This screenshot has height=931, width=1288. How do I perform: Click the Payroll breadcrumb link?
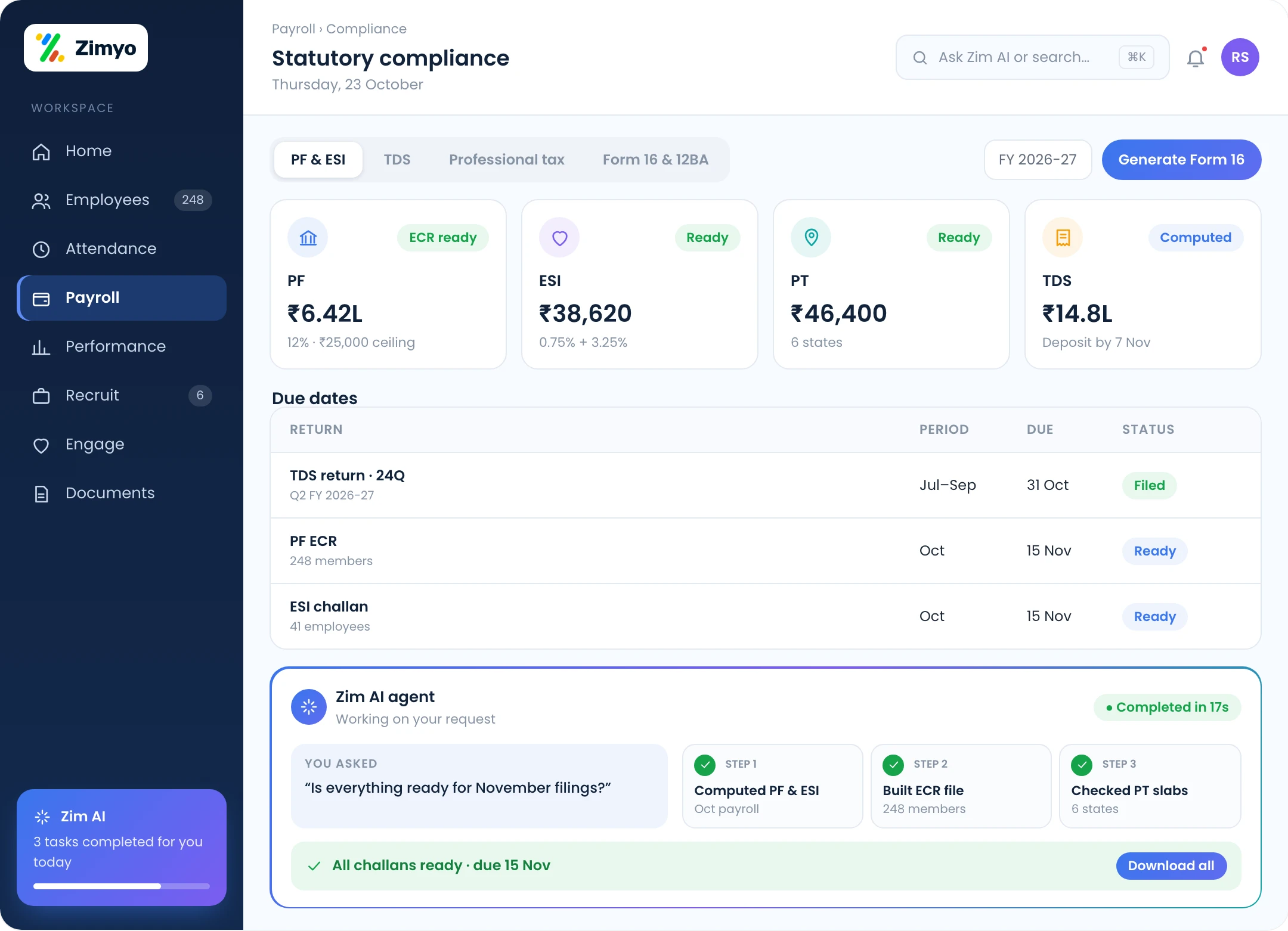[x=293, y=29]
